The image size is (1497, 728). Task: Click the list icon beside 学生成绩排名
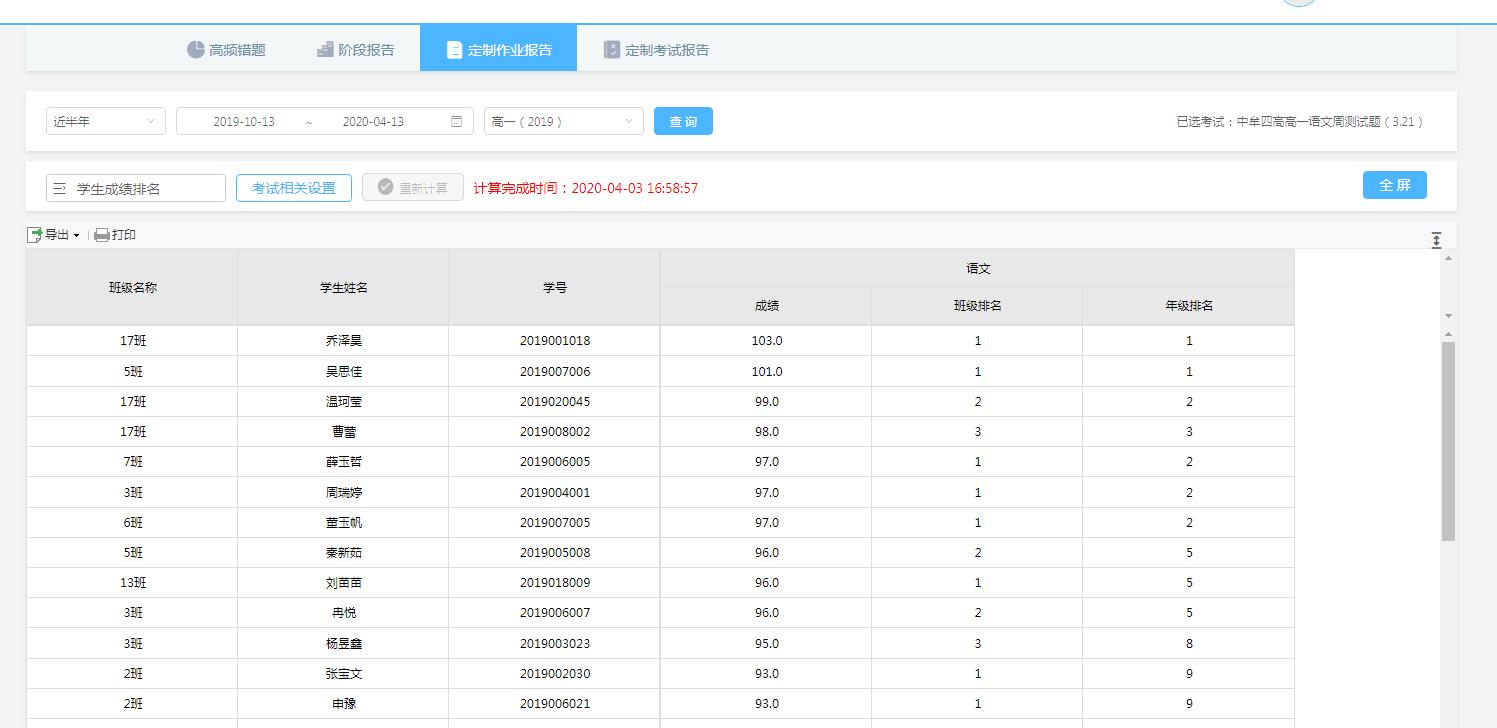pos(59,189)
